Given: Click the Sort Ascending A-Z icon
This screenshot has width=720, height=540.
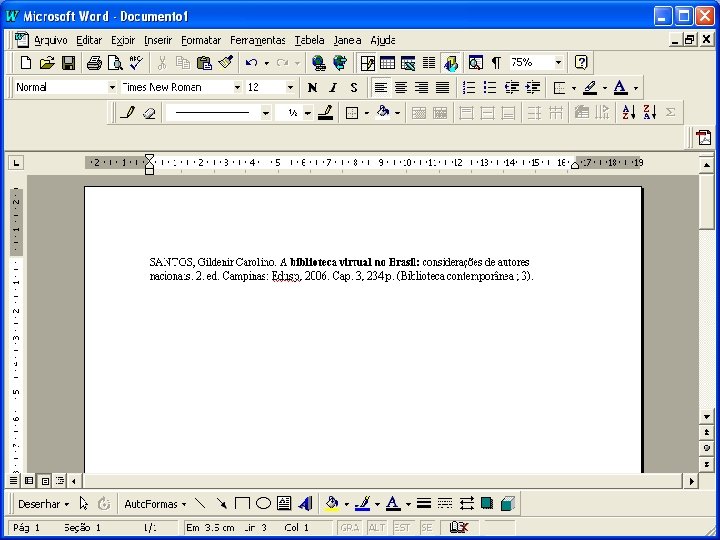Looking at the screenshot, I should point(629,112).
